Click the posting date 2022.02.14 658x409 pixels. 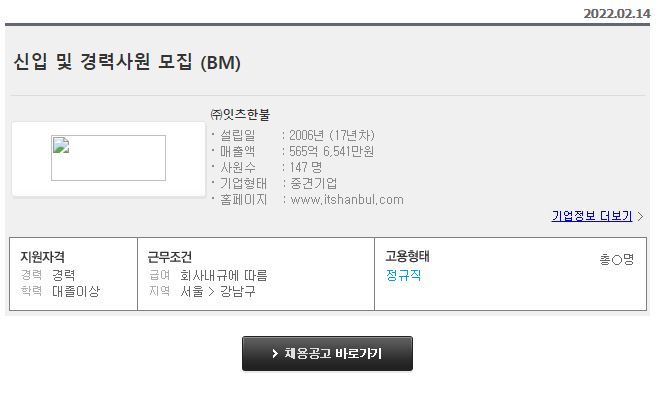tap(617, 13)
